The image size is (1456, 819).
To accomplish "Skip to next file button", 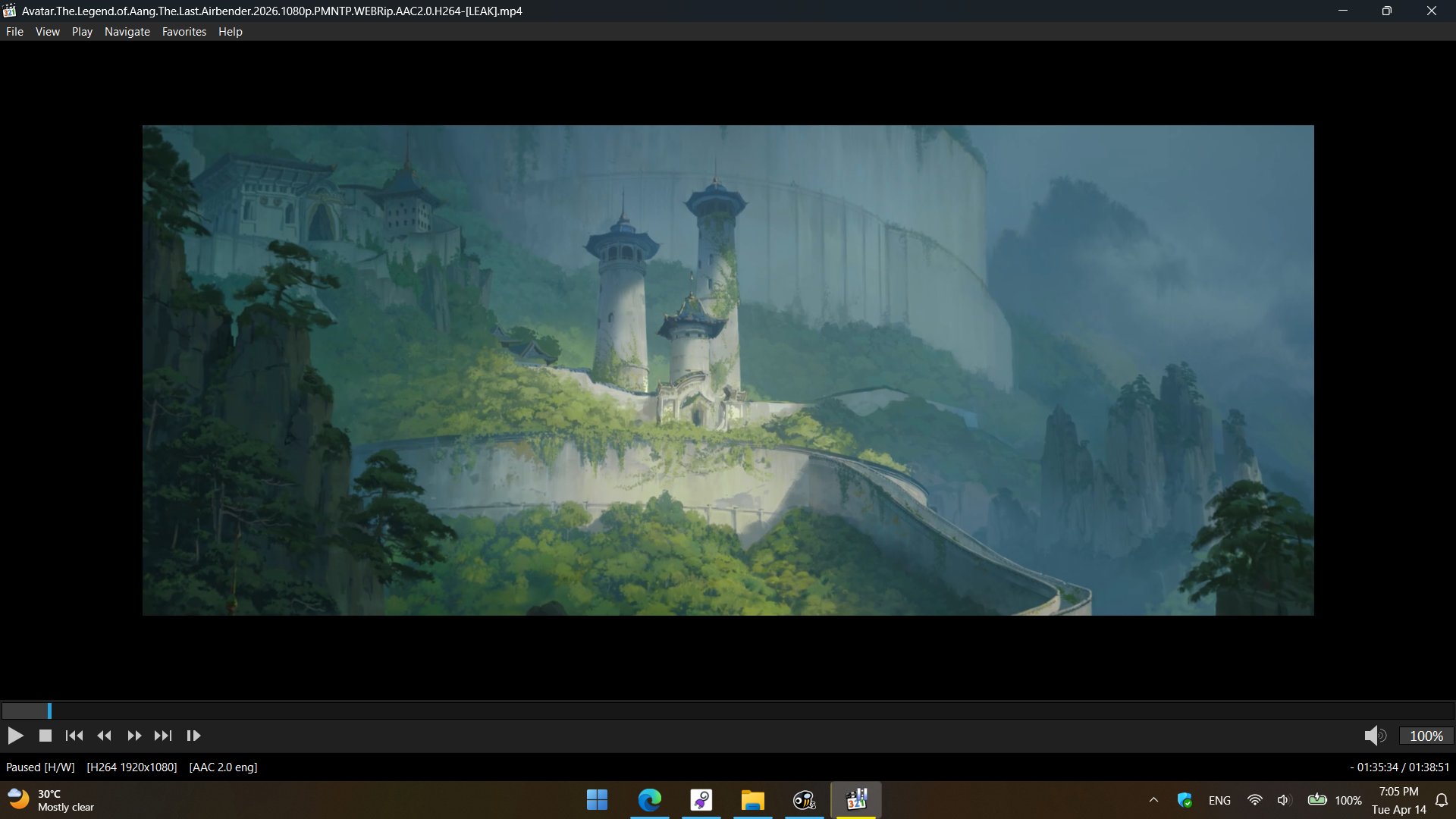I will (163, 736).
